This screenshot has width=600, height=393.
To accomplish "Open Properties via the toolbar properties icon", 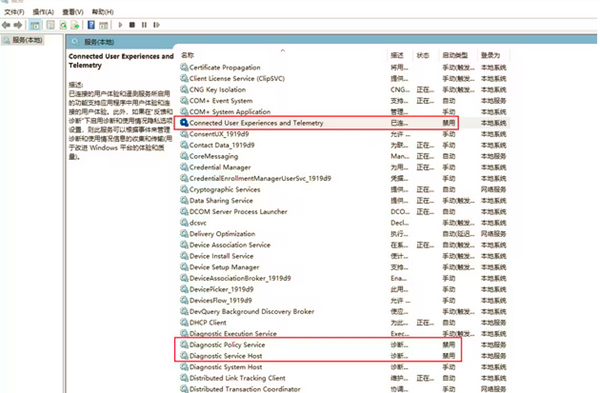I will (x=50, y=25).
